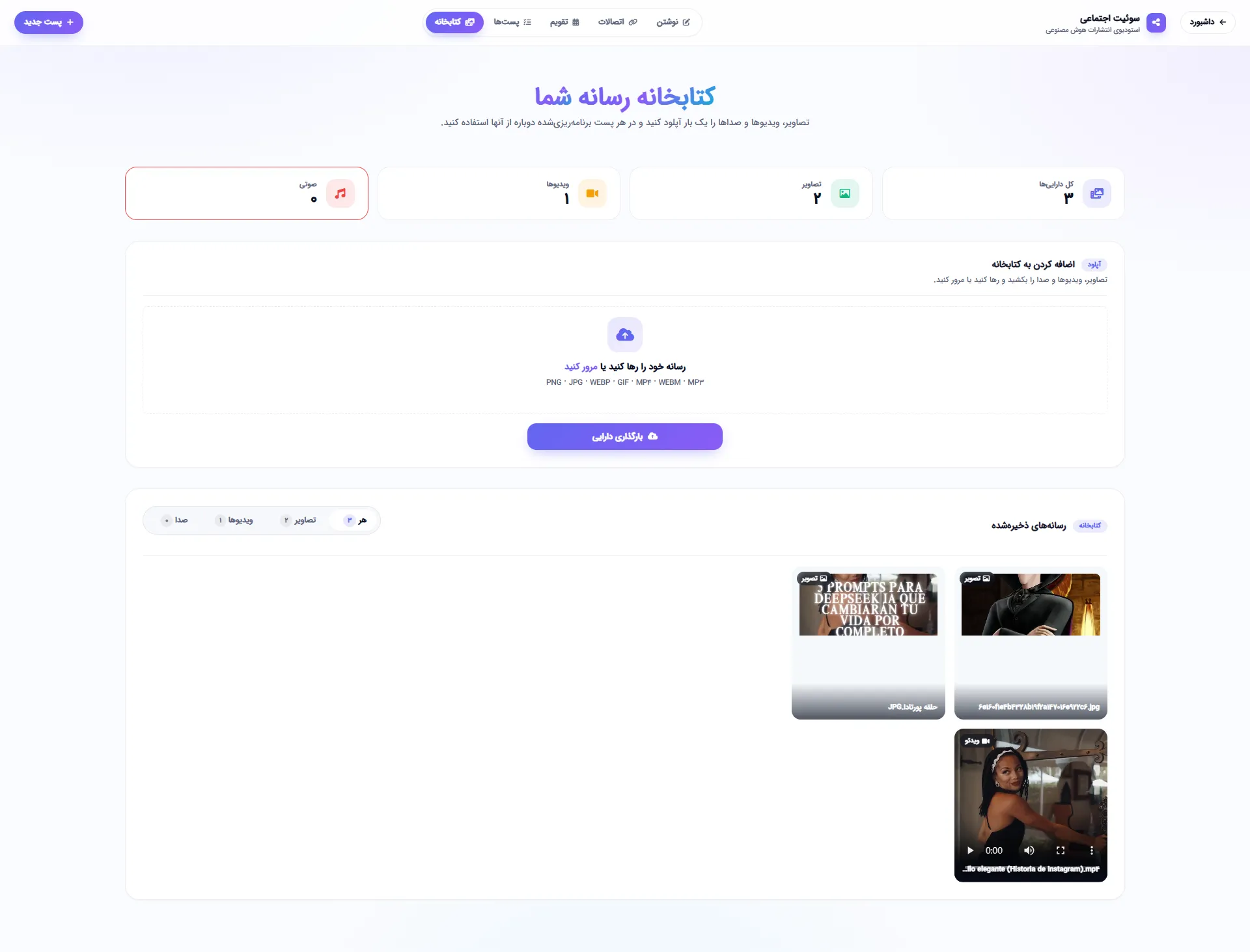The image size is (1250, 952).
Task: Filter saved media by تصاویر
Action: tap(298, 520)
